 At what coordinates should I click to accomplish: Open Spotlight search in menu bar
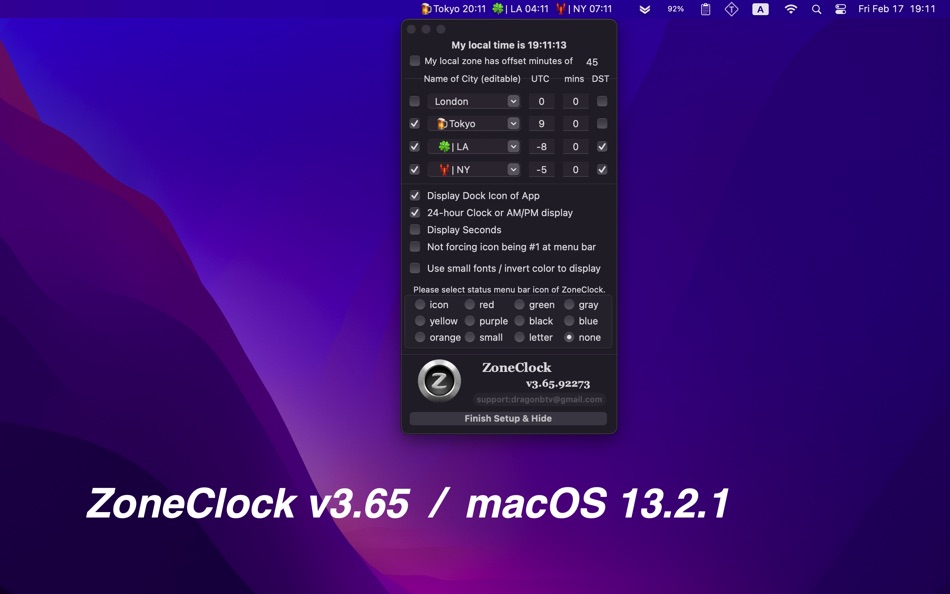pyautogui.click(x=816, y=9)
